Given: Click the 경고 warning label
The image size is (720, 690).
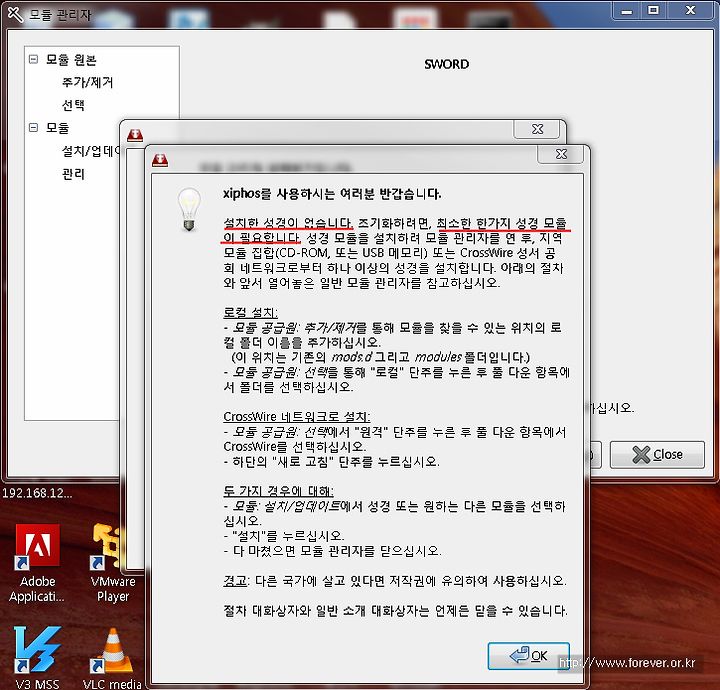Looking at the screenshot, I should (235, 581).
